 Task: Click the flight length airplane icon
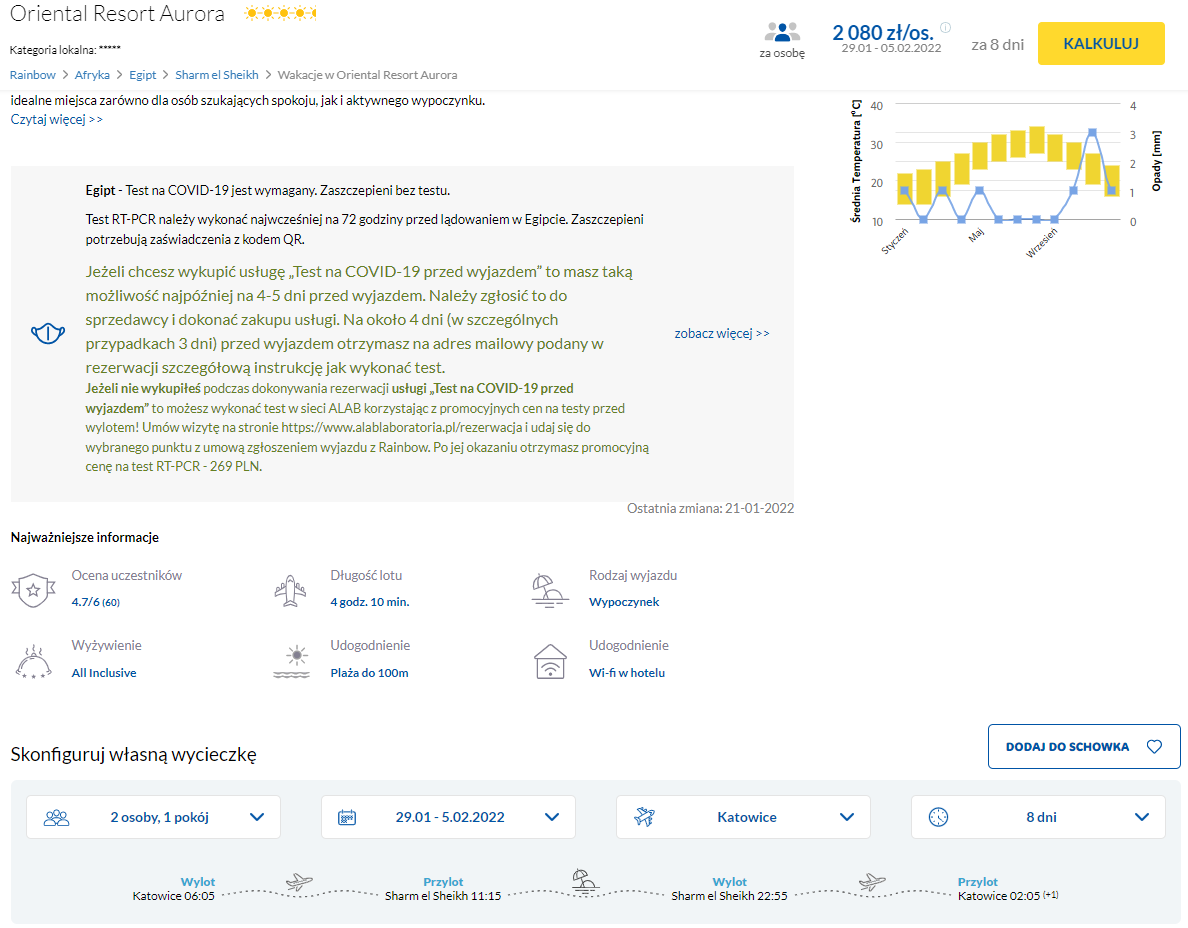[290, 591]
